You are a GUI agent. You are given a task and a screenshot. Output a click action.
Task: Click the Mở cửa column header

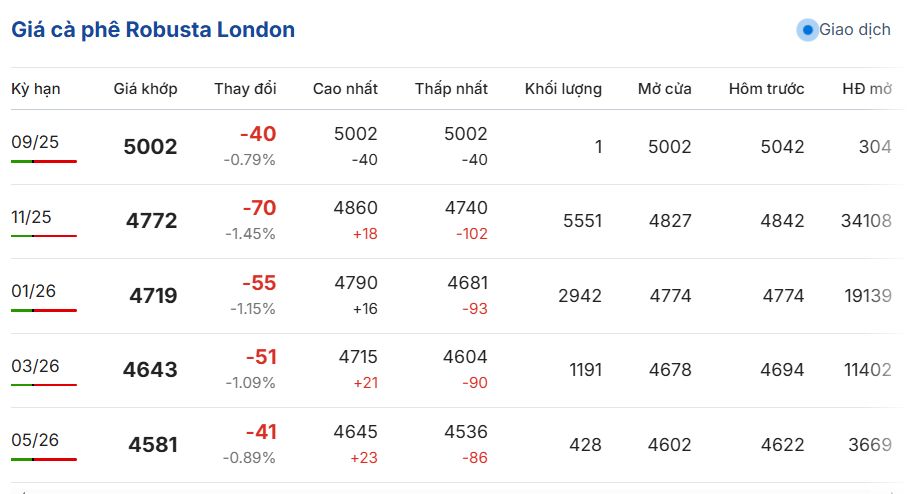click(x=665, y=89)
